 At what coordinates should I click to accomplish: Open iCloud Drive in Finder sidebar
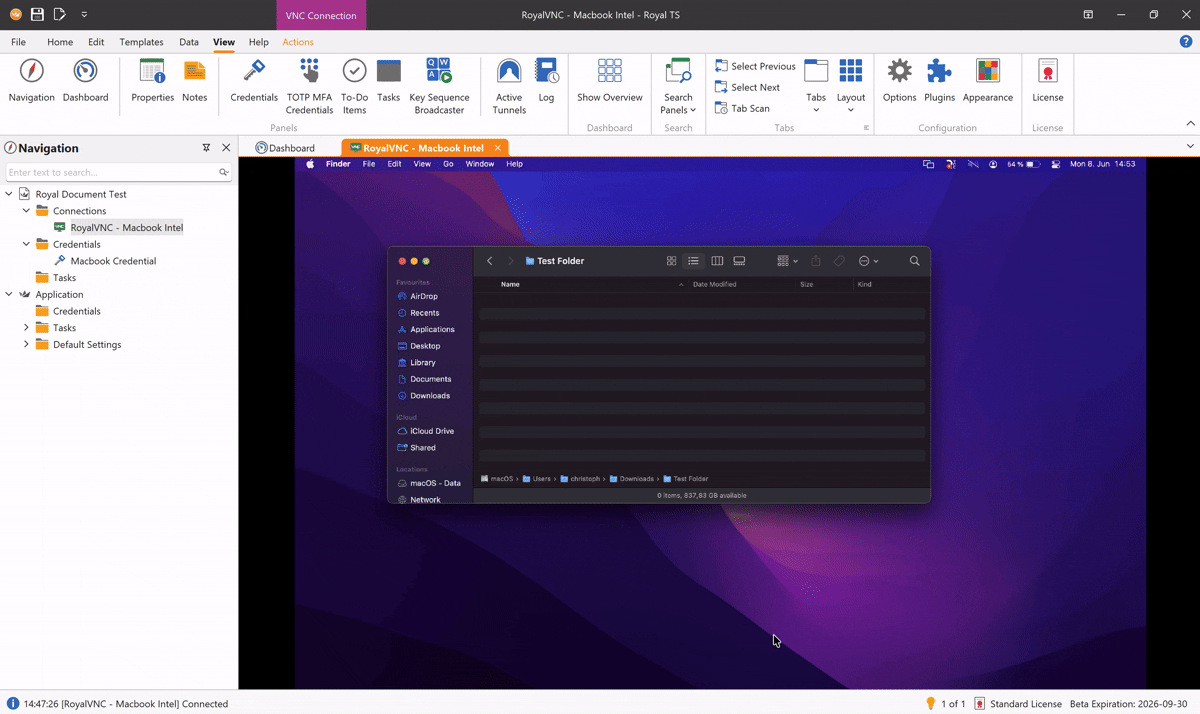(431, 431)
